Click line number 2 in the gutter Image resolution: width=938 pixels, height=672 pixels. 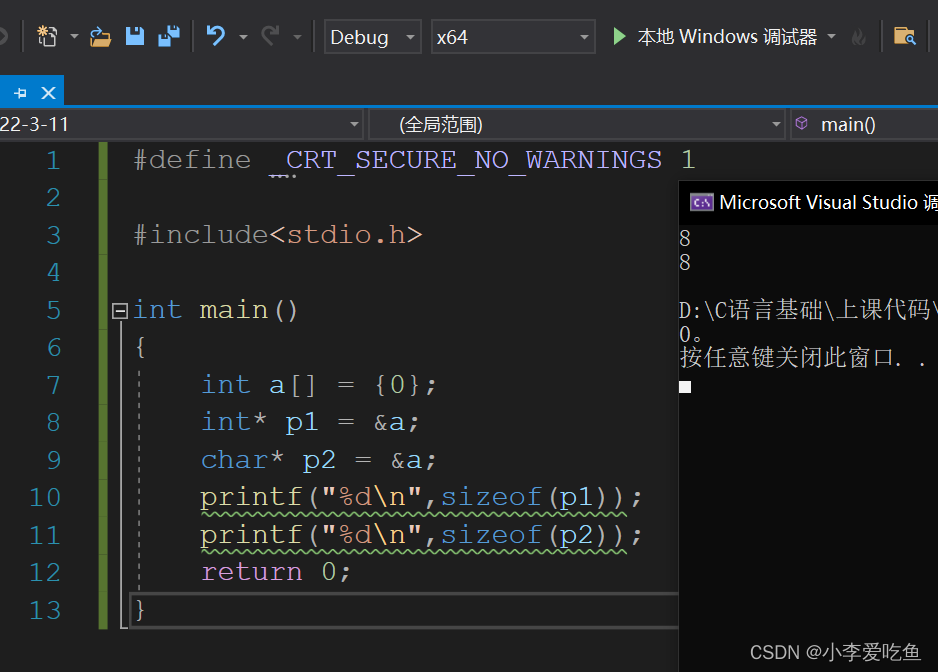[53, 197]
